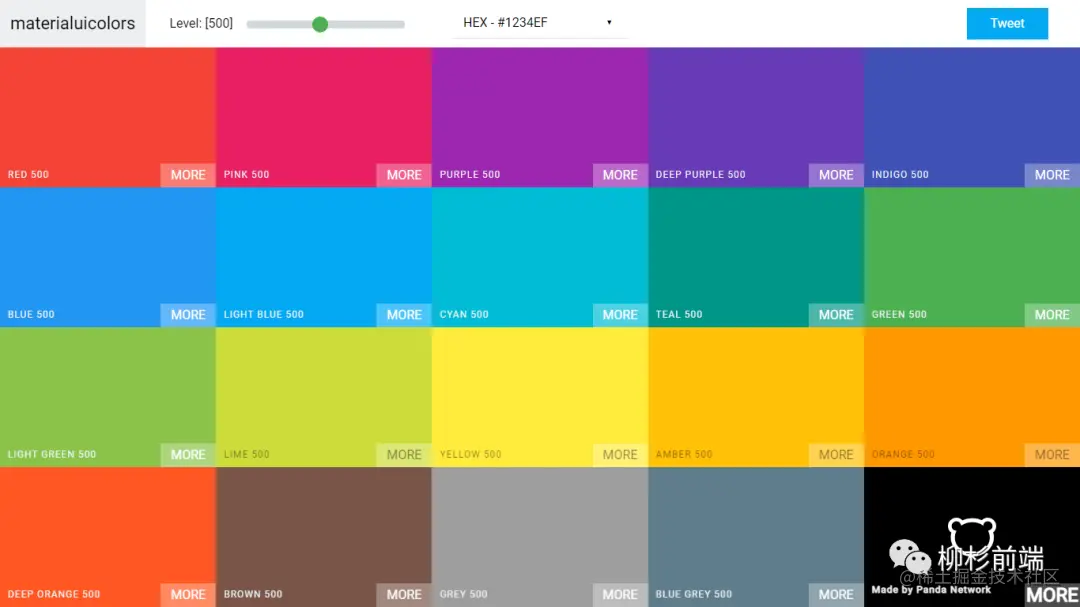The width and height of the screenshot is (1080, 607).
Task: Pick the Pink 500 color swatch
Action: tap(324, 117)
